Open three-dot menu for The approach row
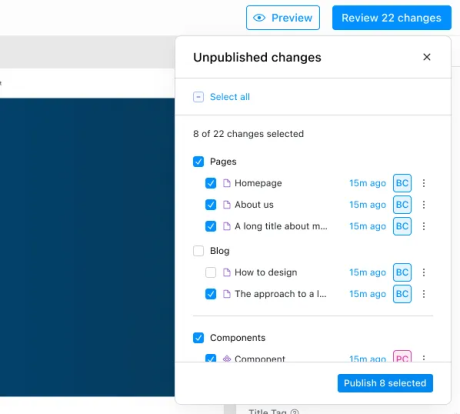The width and height of the screenshot is (460, 414). pos(424,294)
